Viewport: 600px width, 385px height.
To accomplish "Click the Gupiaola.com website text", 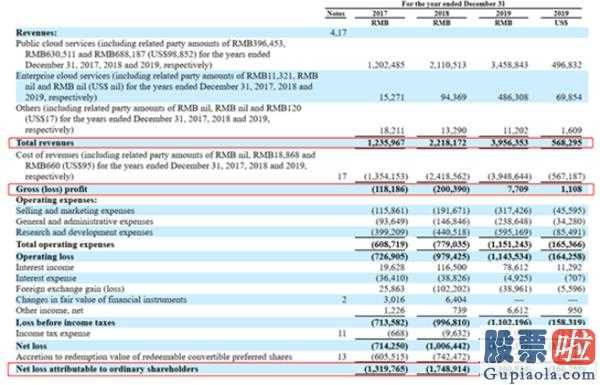I will click(540, 374).
